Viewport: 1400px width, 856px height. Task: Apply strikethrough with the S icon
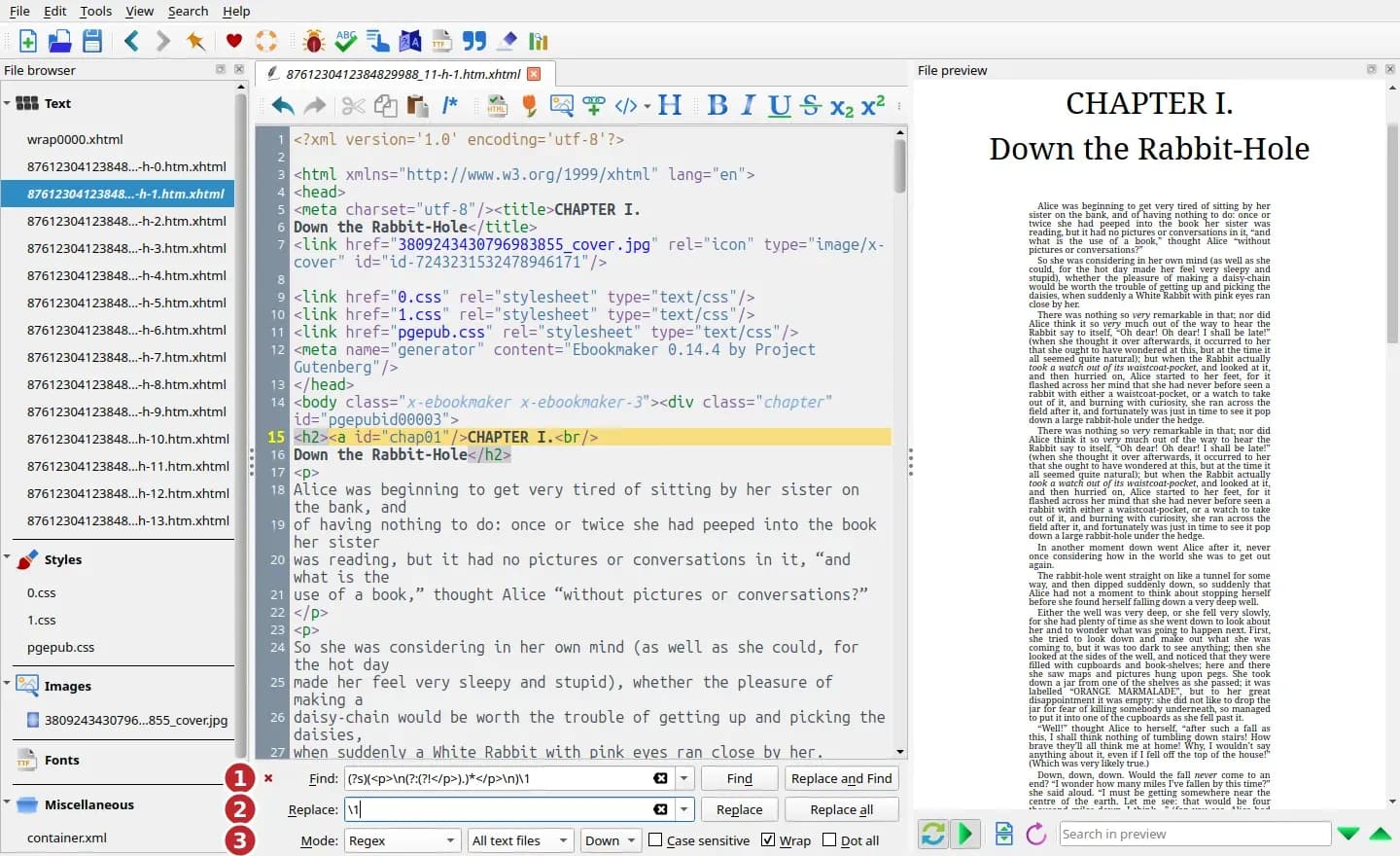click(811, 106)
